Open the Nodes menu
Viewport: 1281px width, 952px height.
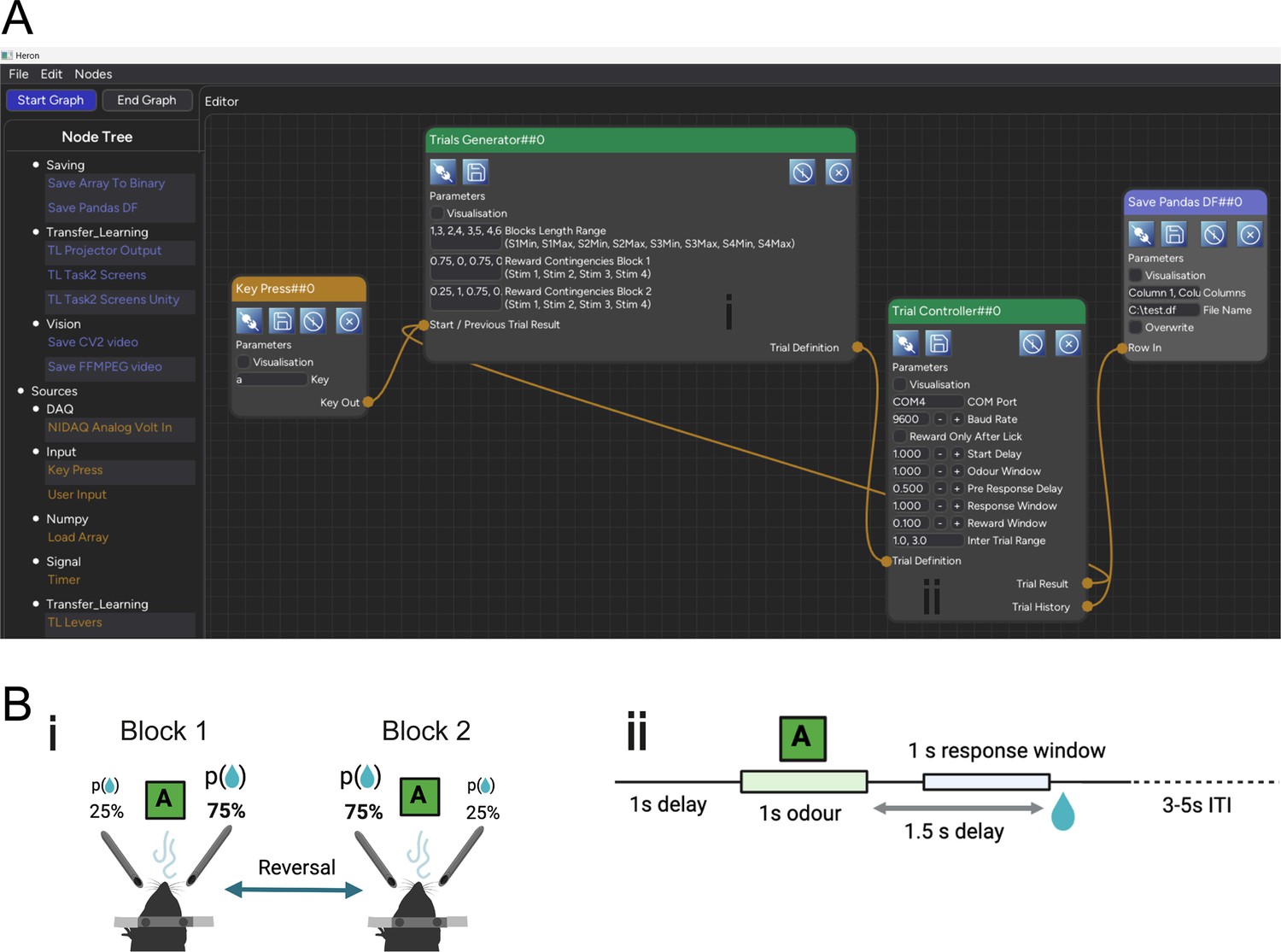tap(93, 74)
